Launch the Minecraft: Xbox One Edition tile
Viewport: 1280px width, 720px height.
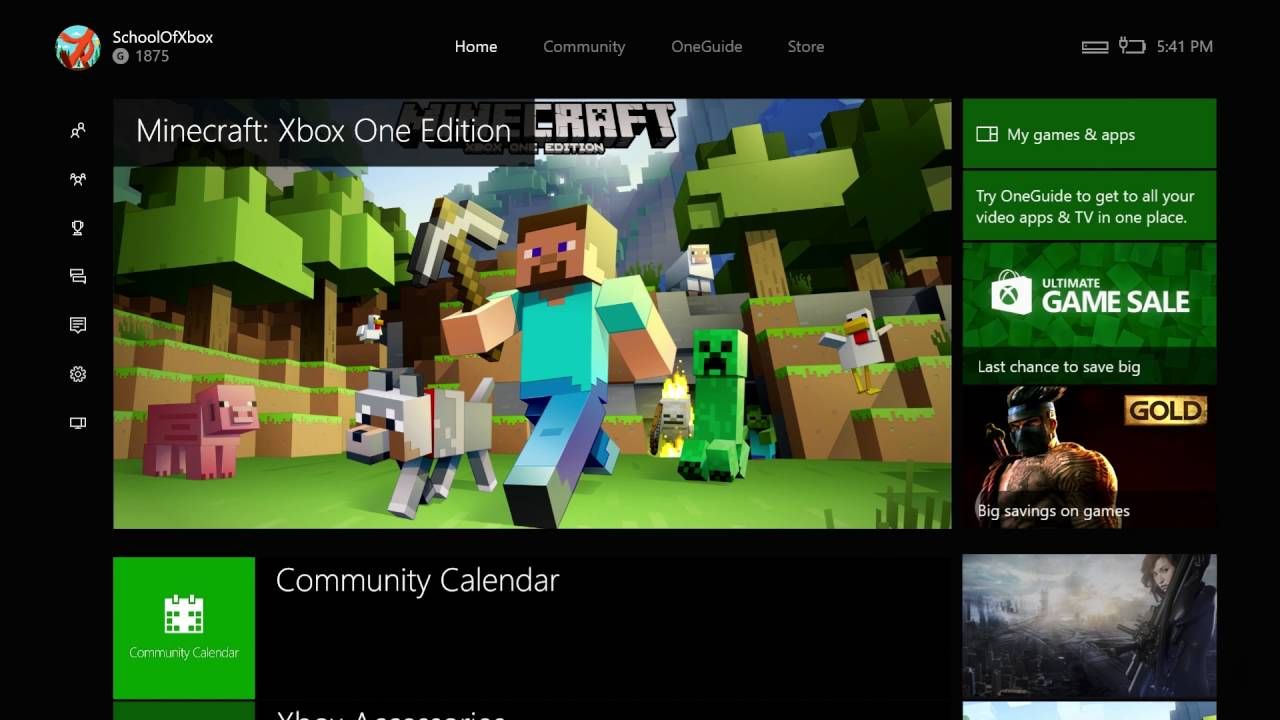coord(532,313)
